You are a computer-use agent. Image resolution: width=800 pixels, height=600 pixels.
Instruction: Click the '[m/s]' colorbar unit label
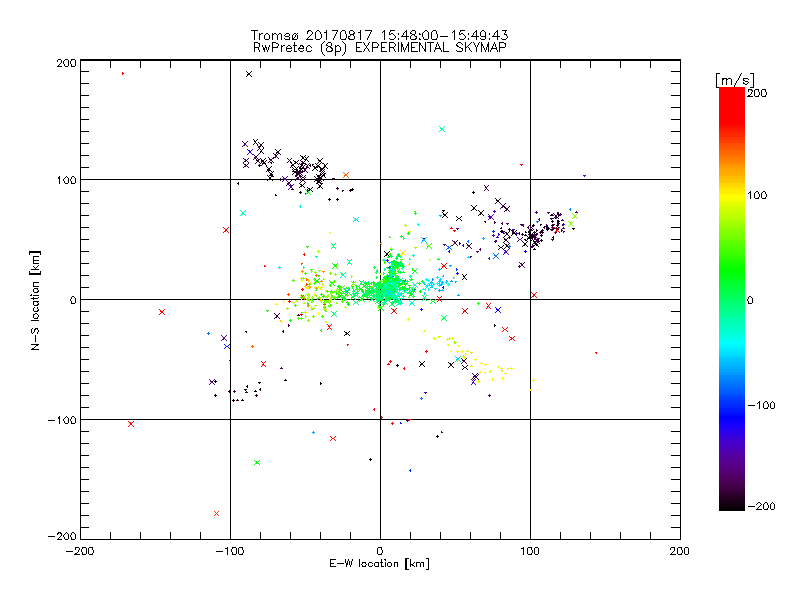[x=735, y=80]
